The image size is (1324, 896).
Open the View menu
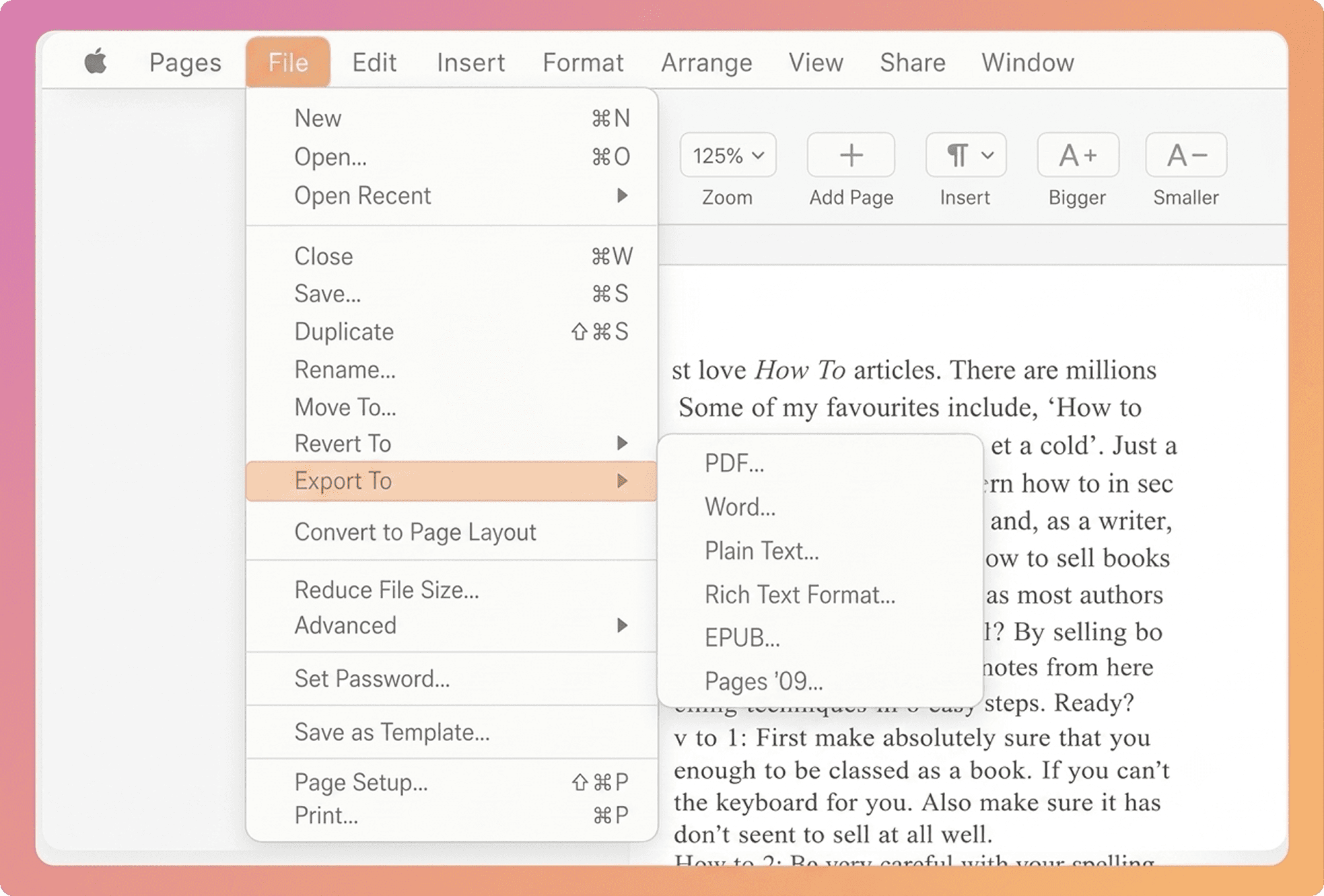[x=816, y=62]
